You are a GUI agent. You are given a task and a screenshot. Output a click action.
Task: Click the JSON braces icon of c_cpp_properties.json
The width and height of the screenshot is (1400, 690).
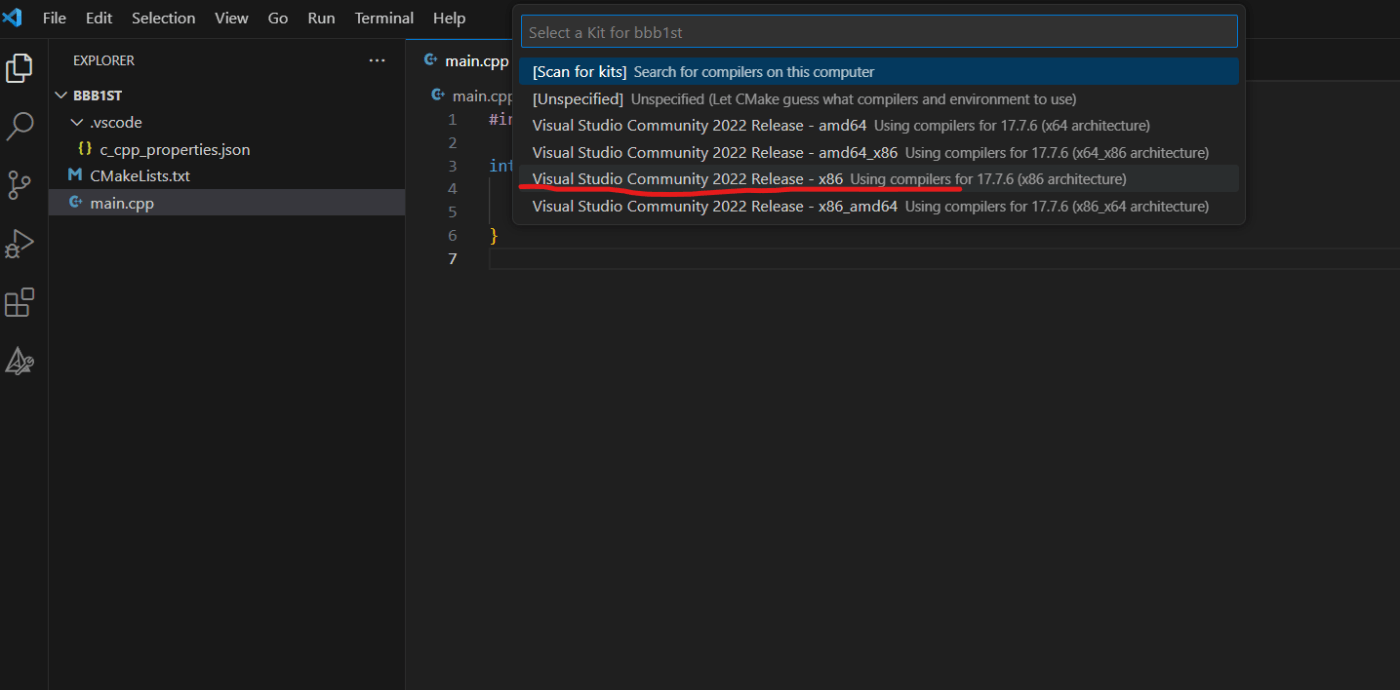85,149
